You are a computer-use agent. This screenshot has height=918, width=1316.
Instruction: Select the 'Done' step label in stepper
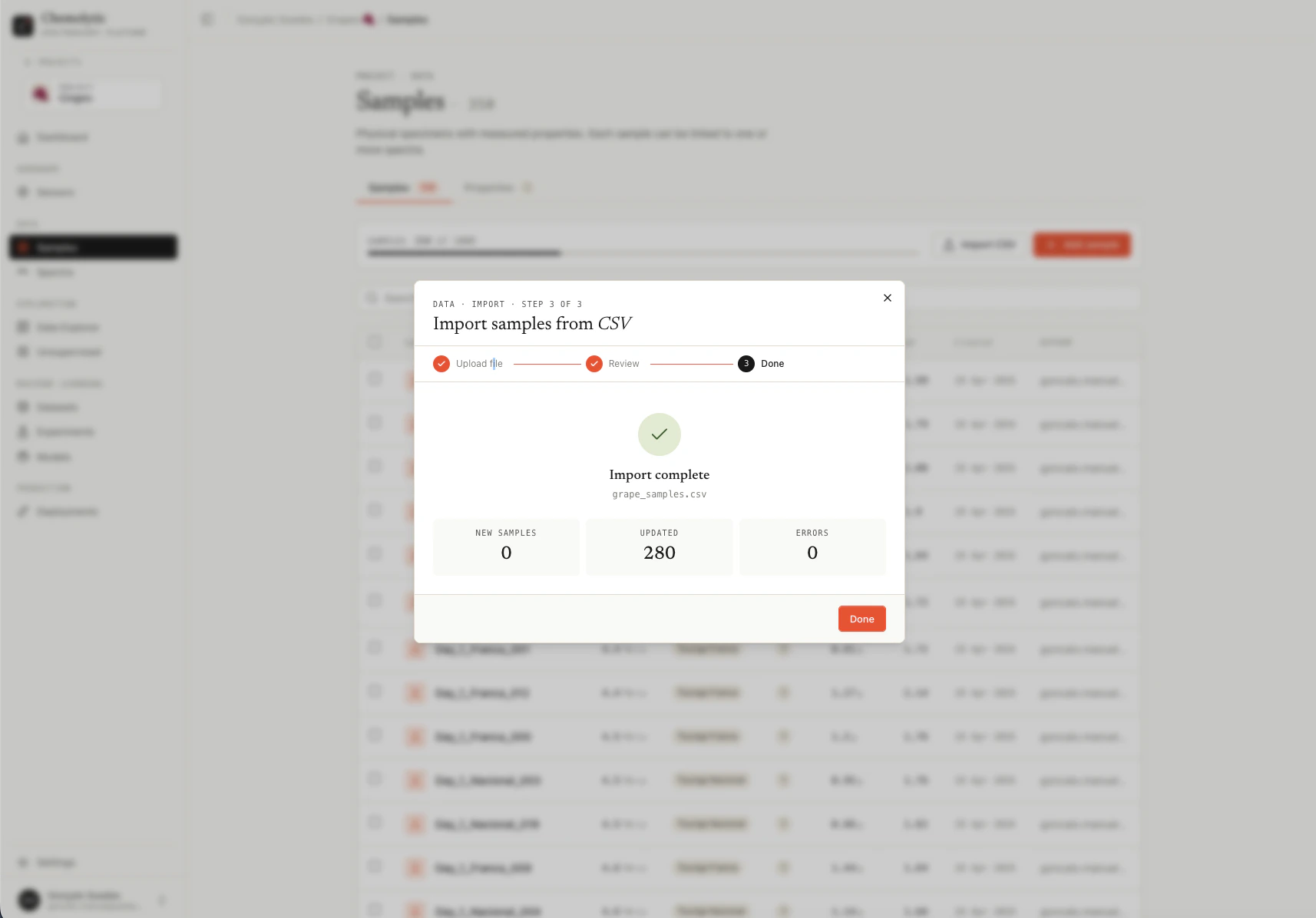pos(772,364)
